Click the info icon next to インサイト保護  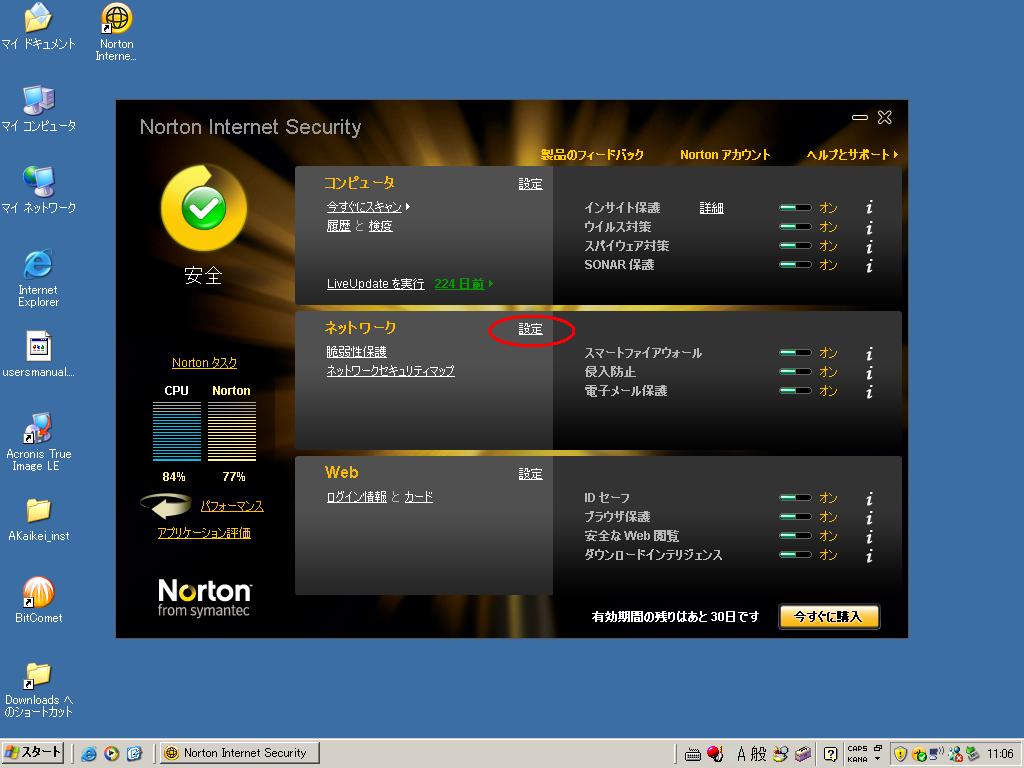pos(869,208)
